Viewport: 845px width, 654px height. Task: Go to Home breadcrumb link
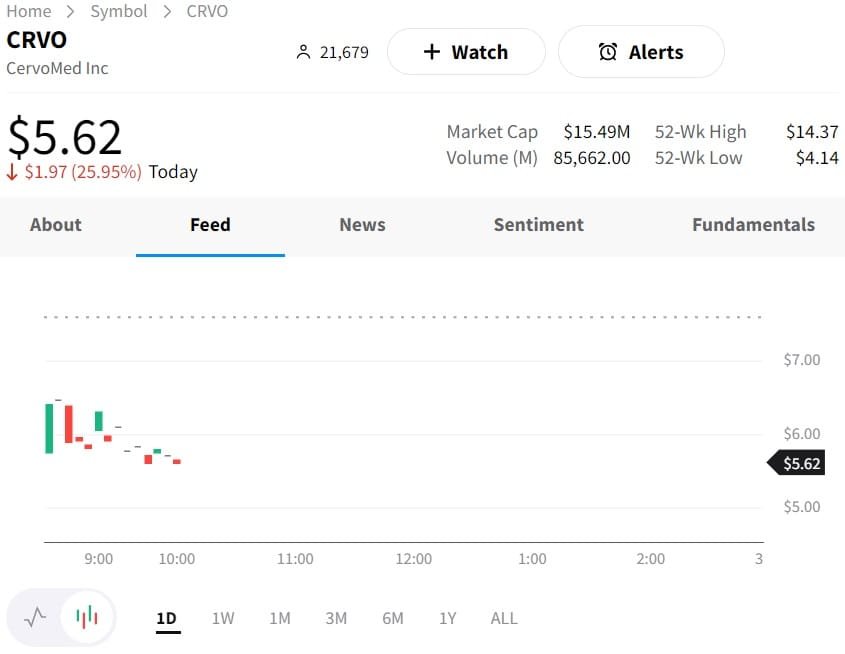29,11
